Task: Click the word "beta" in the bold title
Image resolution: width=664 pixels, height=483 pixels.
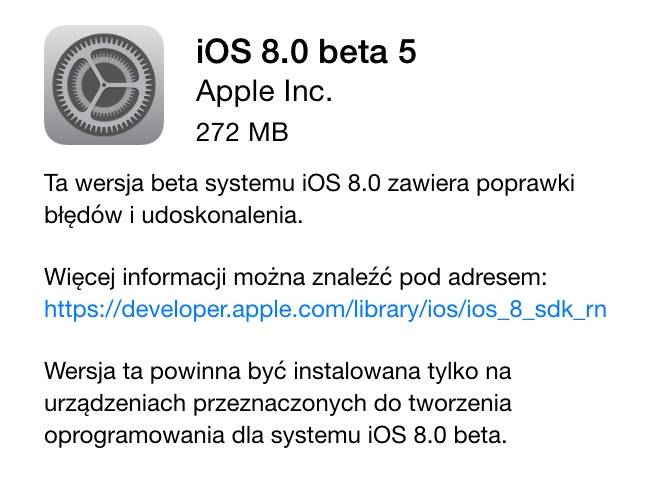Action: pos(353,51)
